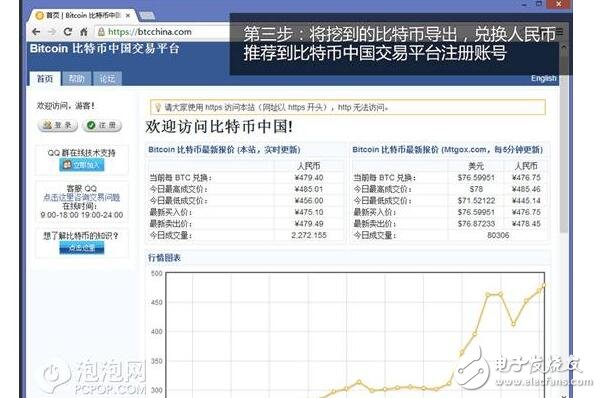Click the 注册 register button
Screen dimensions: 601x398
(x=102, y=125)
